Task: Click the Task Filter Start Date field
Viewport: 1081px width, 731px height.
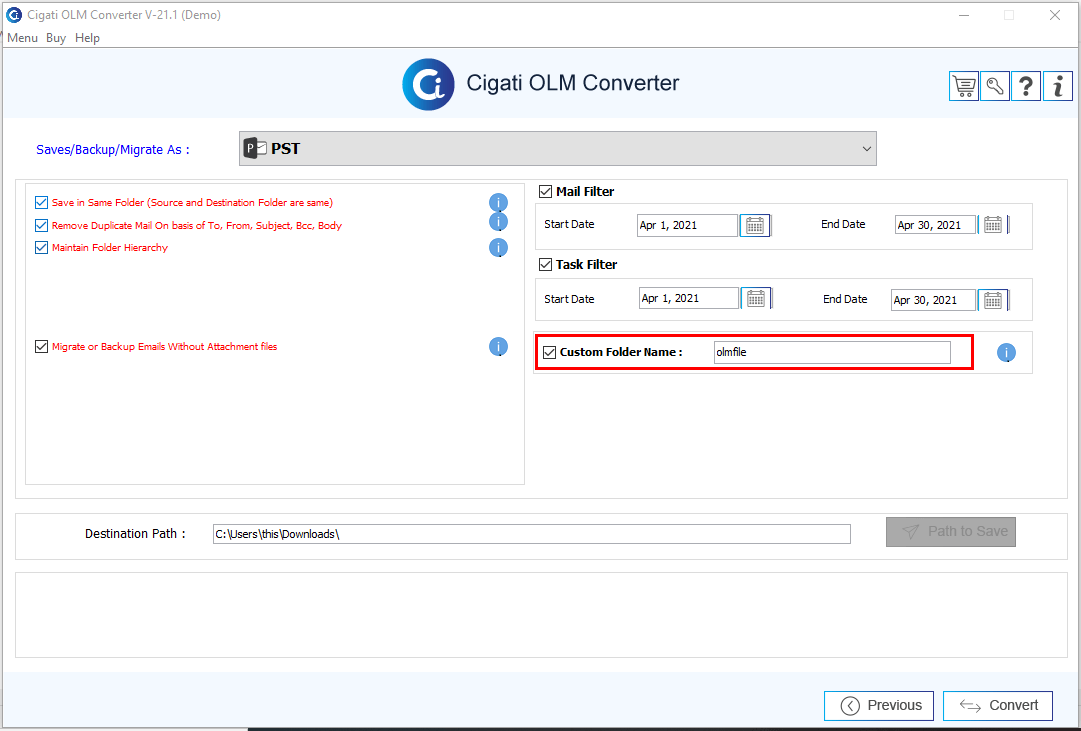Action: [689, 299]
